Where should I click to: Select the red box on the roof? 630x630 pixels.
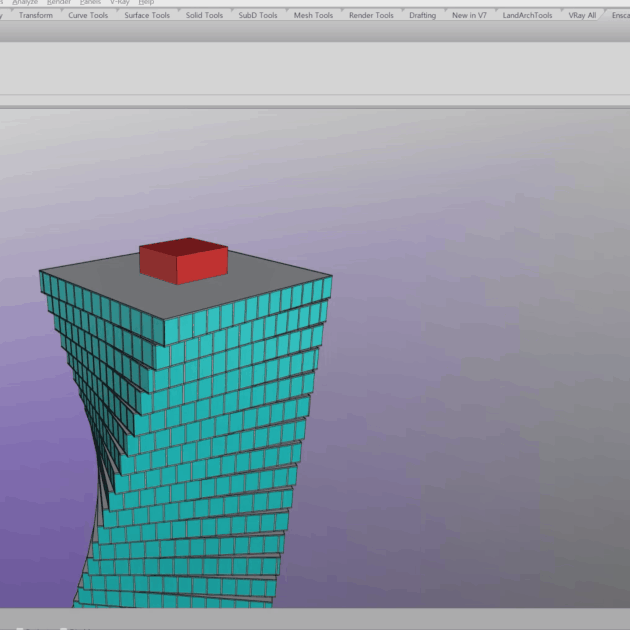pos(183,262)
